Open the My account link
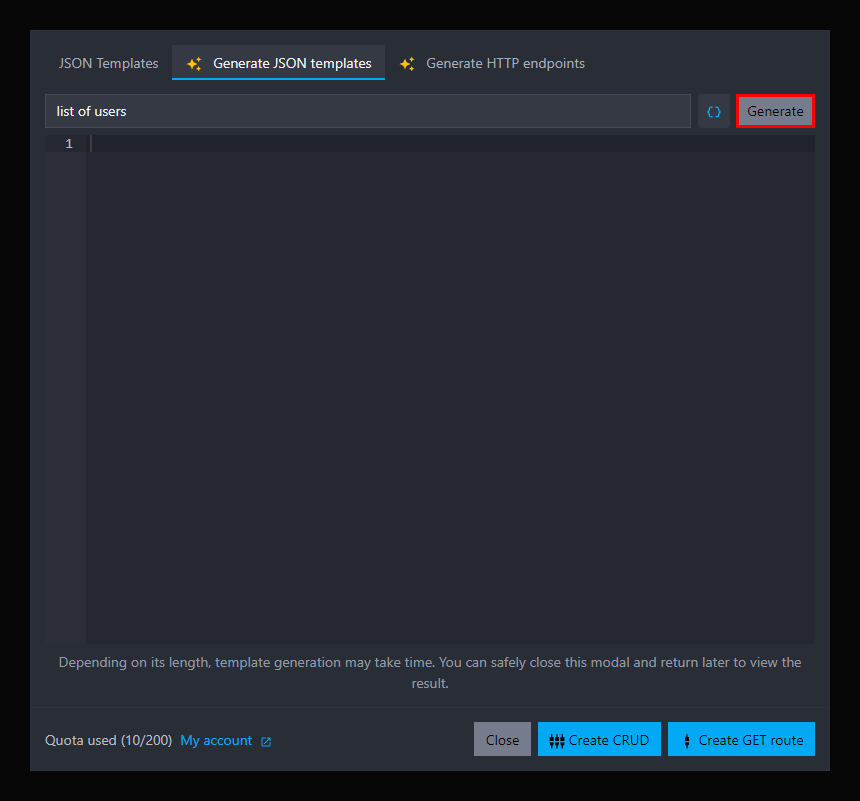The image size is (860, 801). (x=214, y=740)
